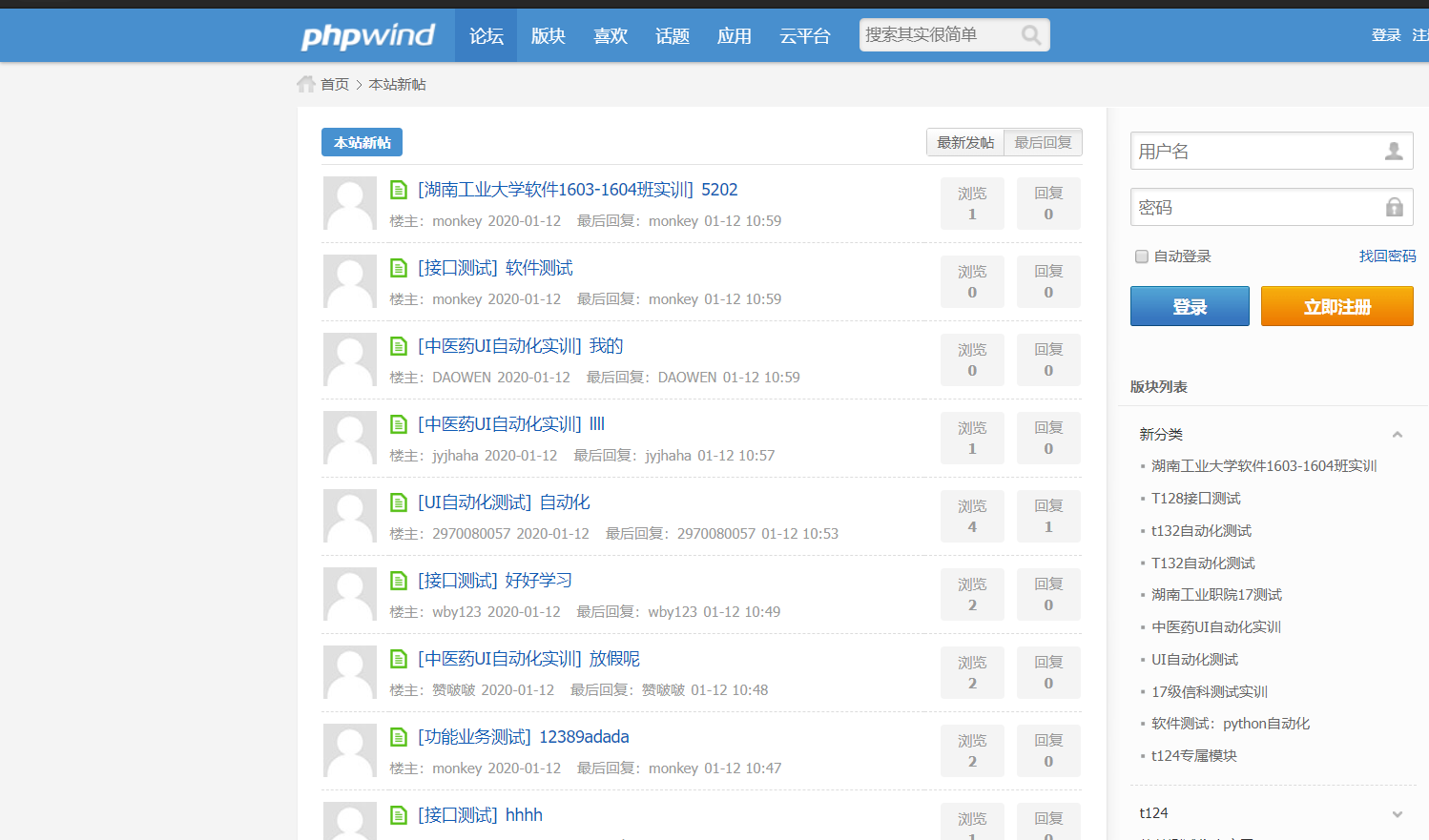Click the green topic icon beside [UI自动化测试] 自动化
The height and width of the screenshot is (840, 1429).
[x=398, y=502]
